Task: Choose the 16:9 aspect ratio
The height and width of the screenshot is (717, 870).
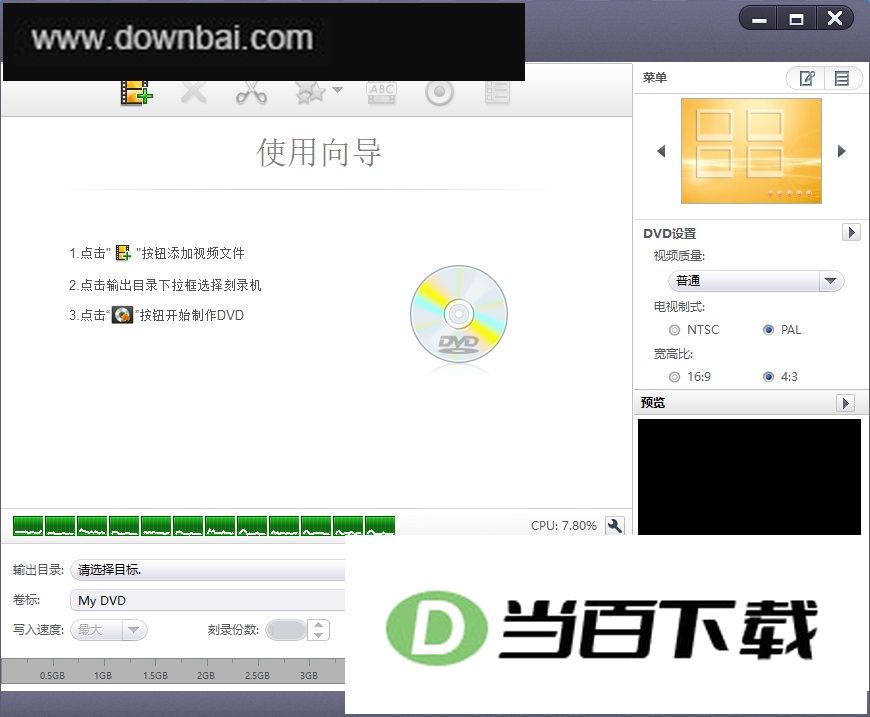Action: click(674, 377)
